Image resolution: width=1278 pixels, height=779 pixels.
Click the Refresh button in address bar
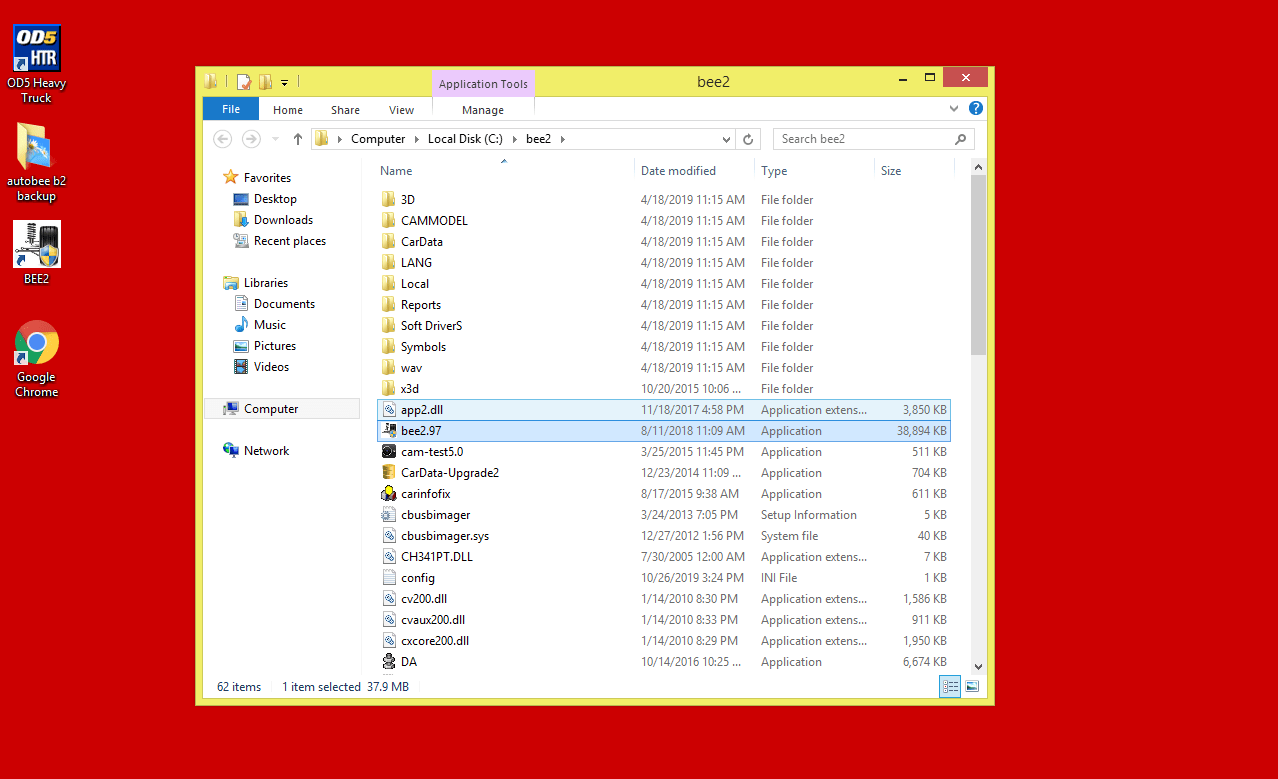748,139
